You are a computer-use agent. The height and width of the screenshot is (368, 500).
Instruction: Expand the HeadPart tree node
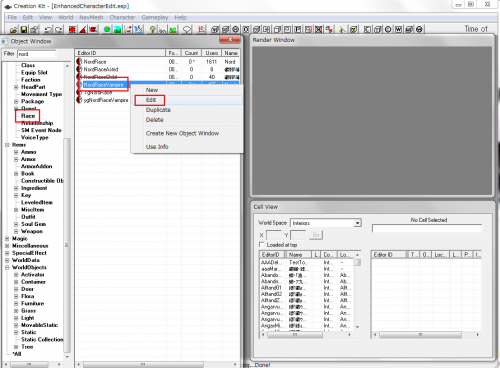tap(16, 87)
